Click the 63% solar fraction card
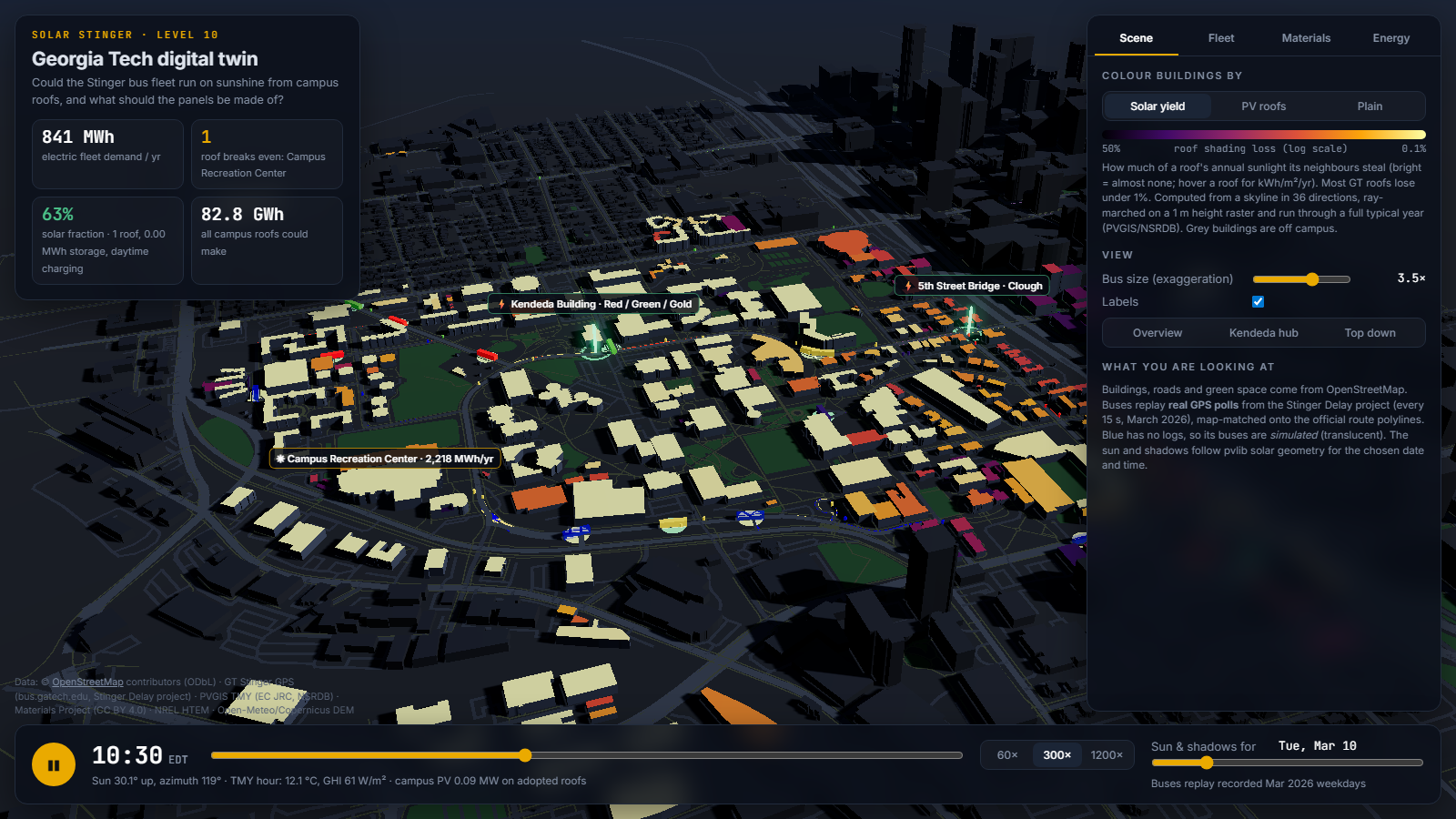Viewport: 1456px width, 819px height. click(107, 241)
